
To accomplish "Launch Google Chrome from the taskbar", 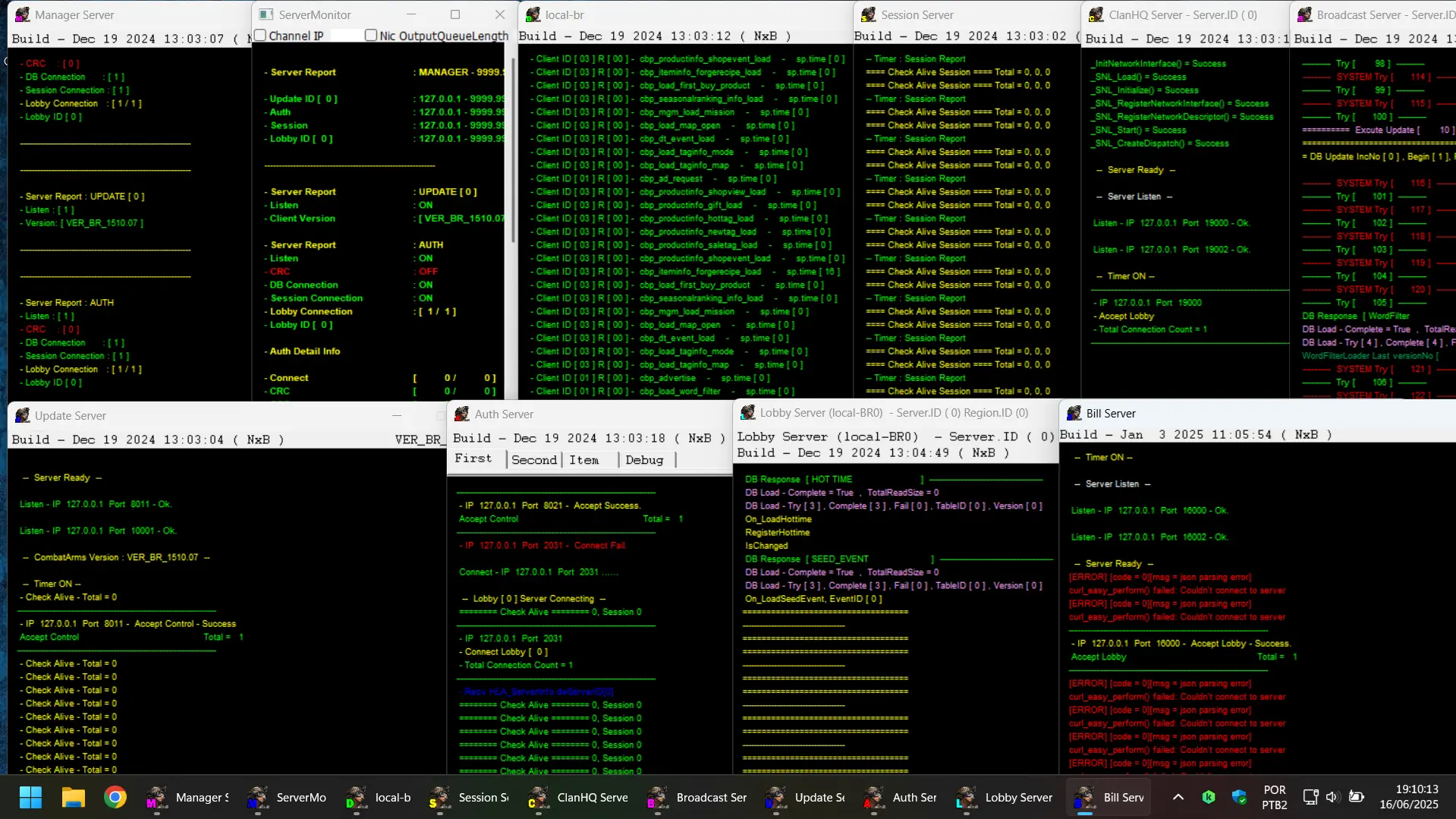I will pyautogui.click(x=115, y=797).
